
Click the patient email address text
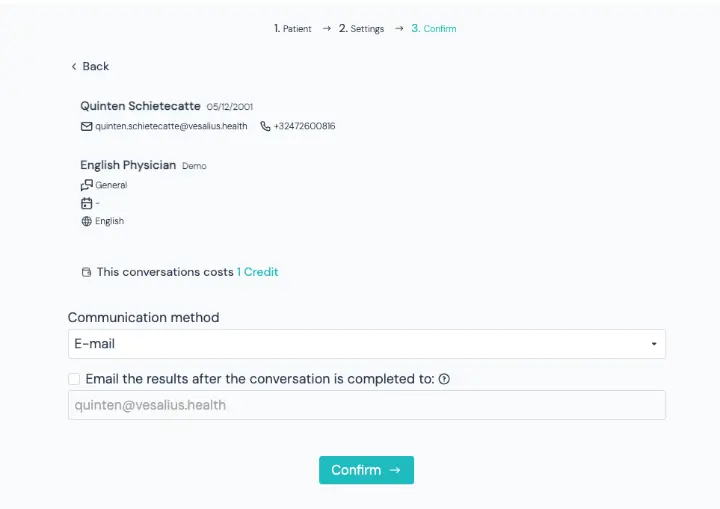(171, 126)
